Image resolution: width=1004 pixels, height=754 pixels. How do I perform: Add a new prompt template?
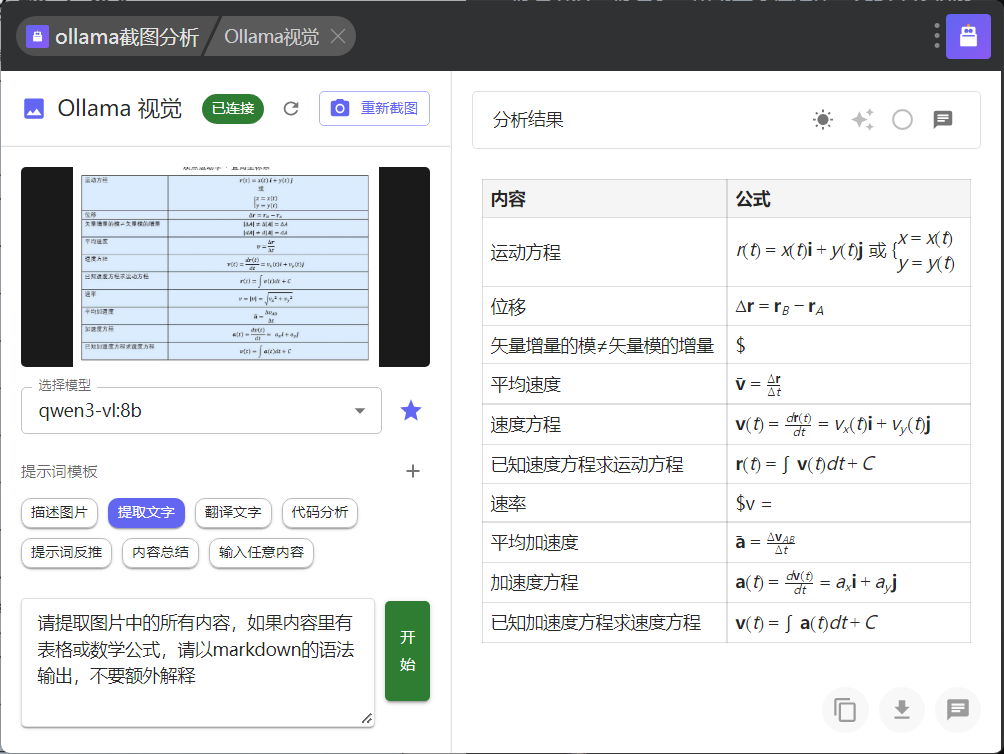click(412, 471)
